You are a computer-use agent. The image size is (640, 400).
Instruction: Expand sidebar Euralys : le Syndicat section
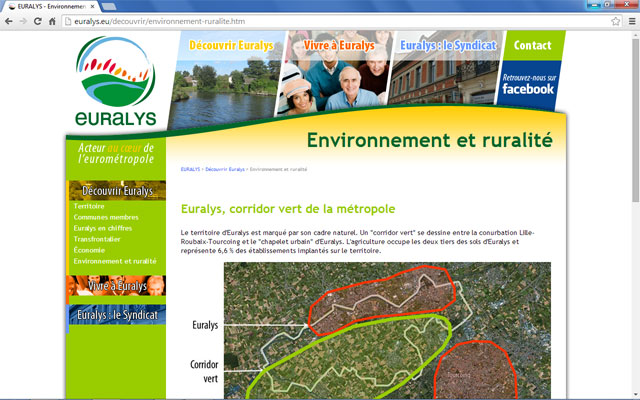pyautogui.click(x=117, y=315)
